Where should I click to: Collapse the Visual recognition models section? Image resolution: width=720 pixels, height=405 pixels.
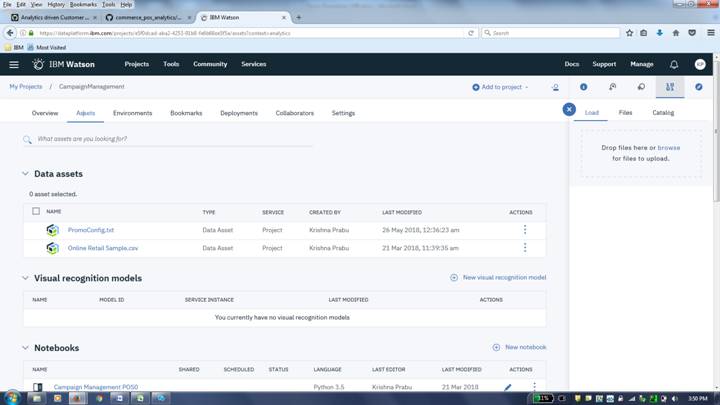tap(25, 278)
